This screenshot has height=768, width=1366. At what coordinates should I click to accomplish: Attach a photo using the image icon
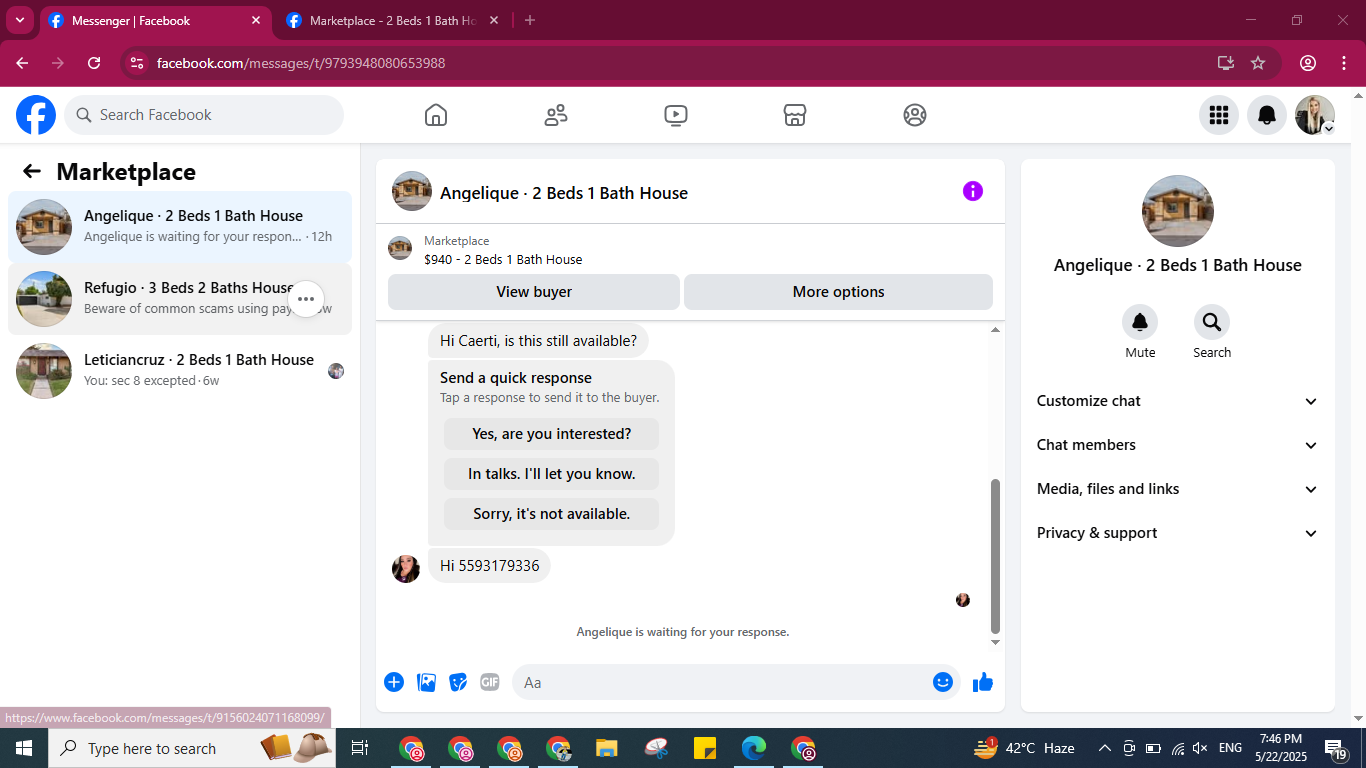point(426,682)
